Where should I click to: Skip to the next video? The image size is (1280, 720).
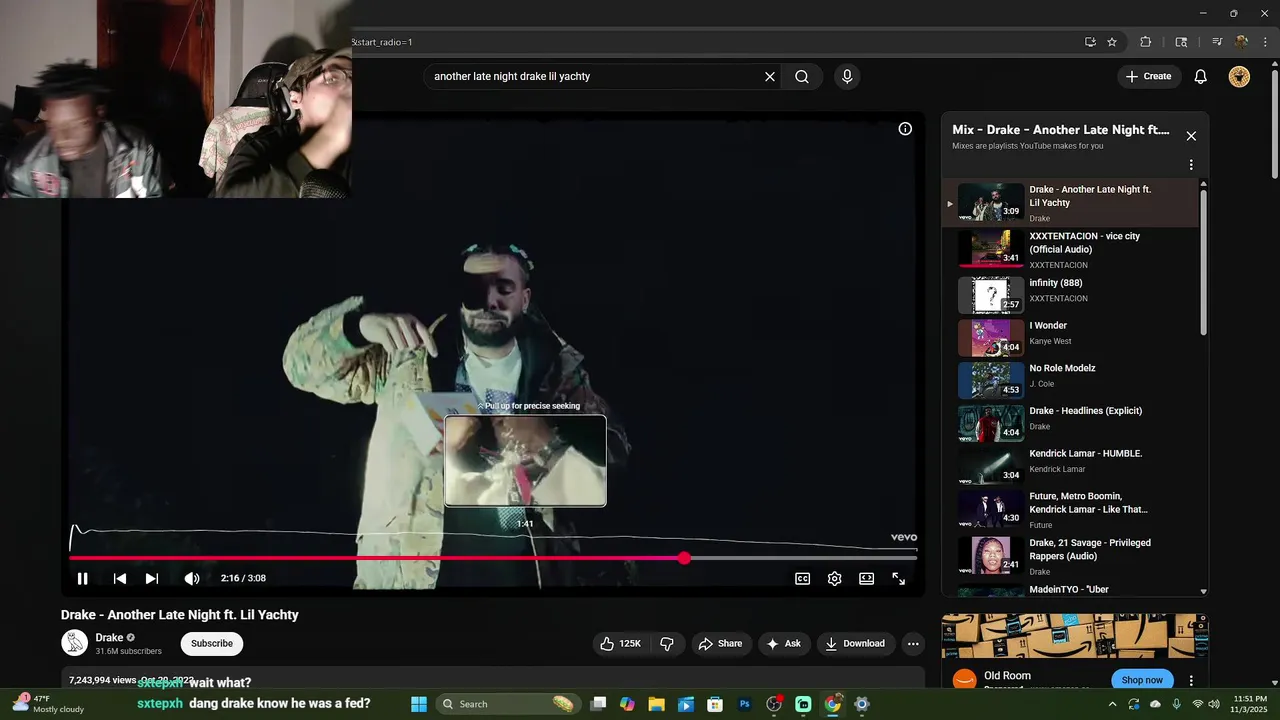(x=151, y=578)
